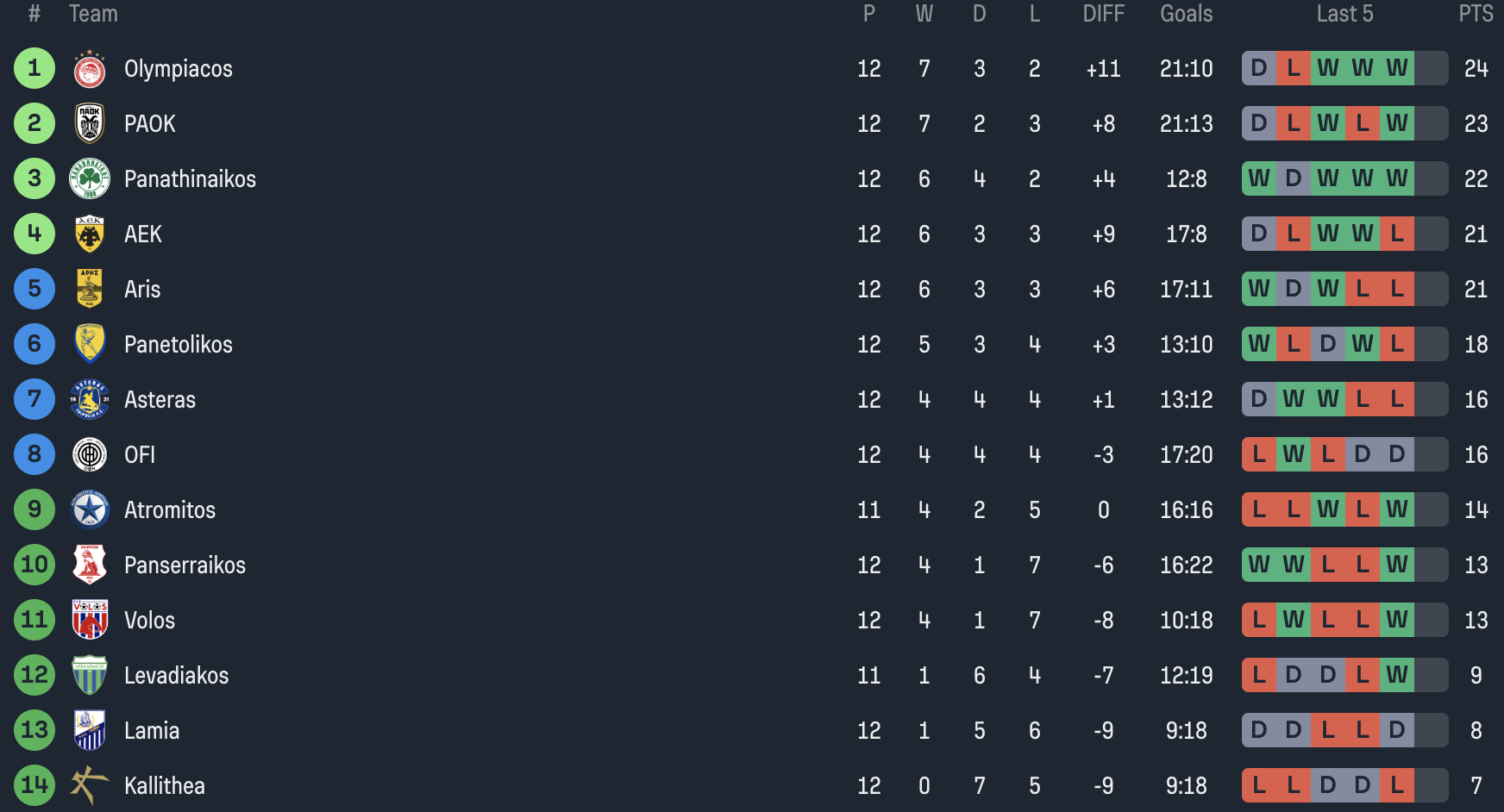Open the Asteras team link
1504x812 pixels.
pyautogui.click(x=160, y=400)
